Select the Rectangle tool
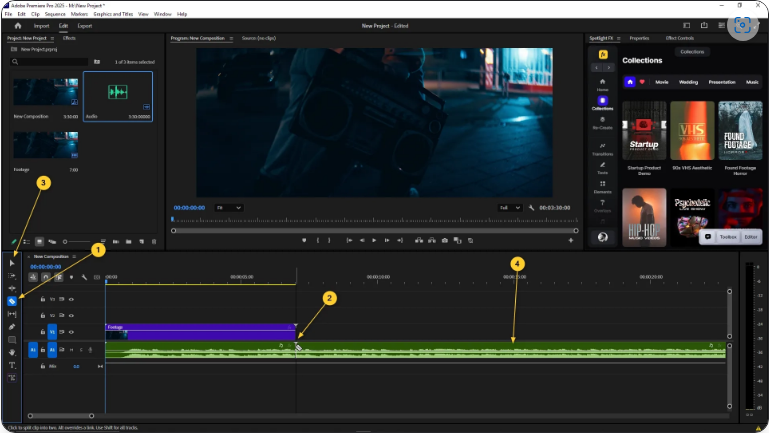Image resolution: width=769 pixels, height=433 pixels. point(12,339)
